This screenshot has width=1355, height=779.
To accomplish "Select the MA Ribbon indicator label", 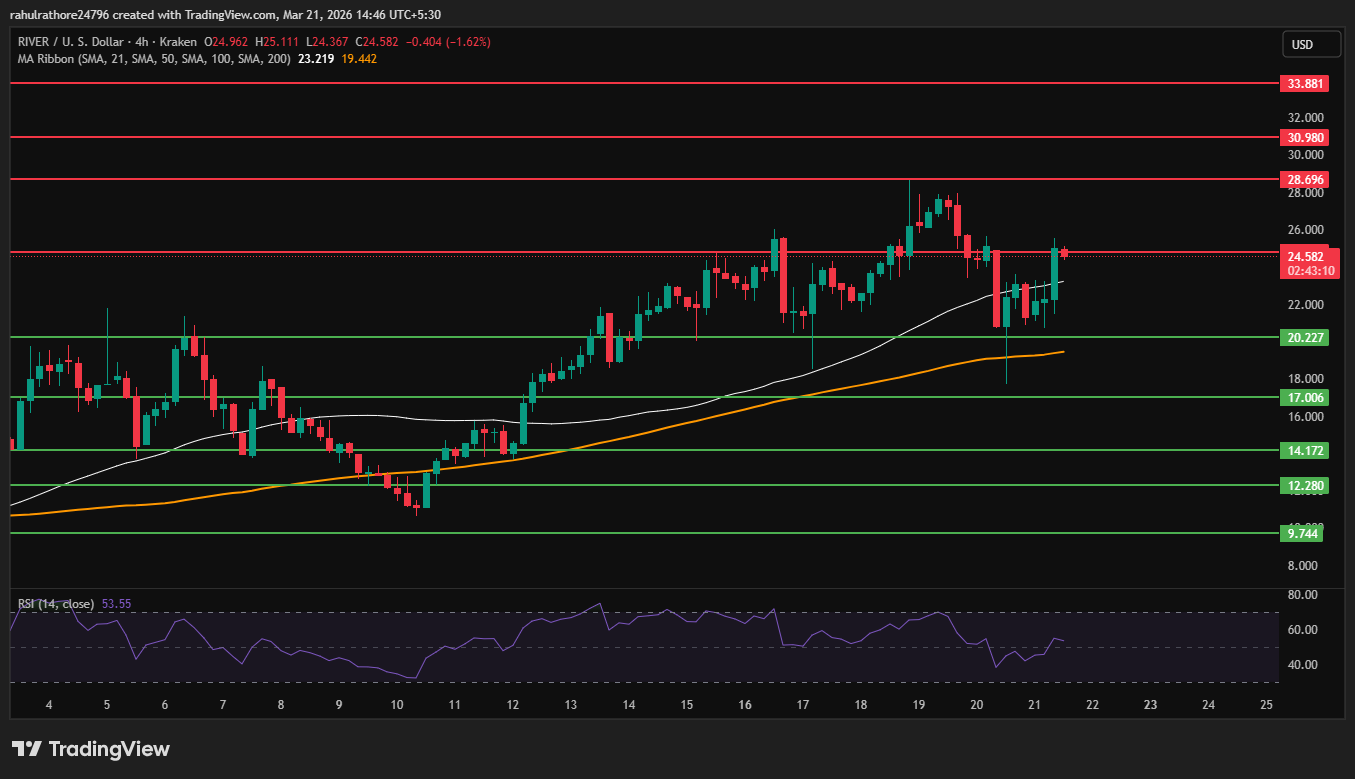I will [x=150, y=59].
